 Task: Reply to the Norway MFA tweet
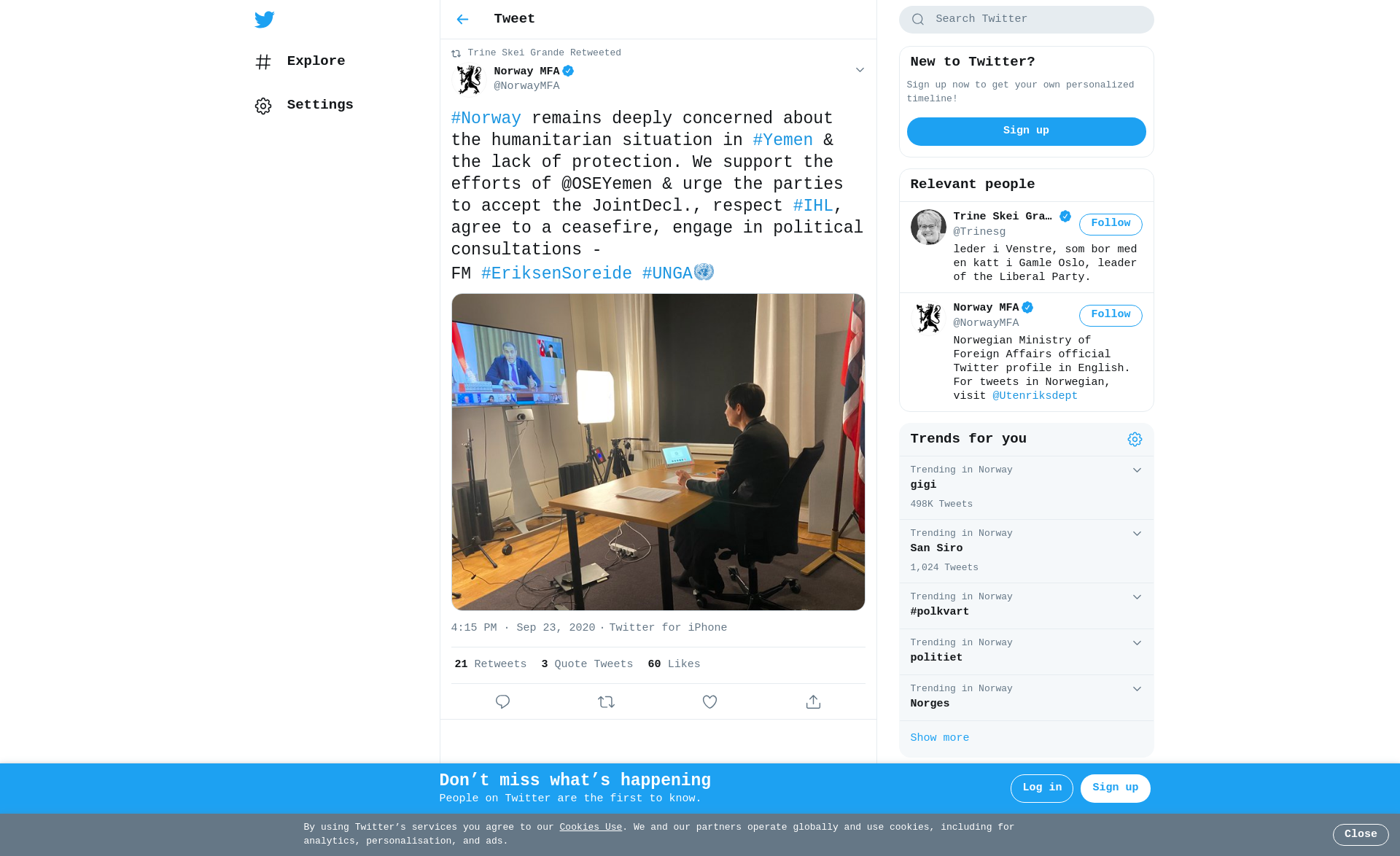coord(502,701)
